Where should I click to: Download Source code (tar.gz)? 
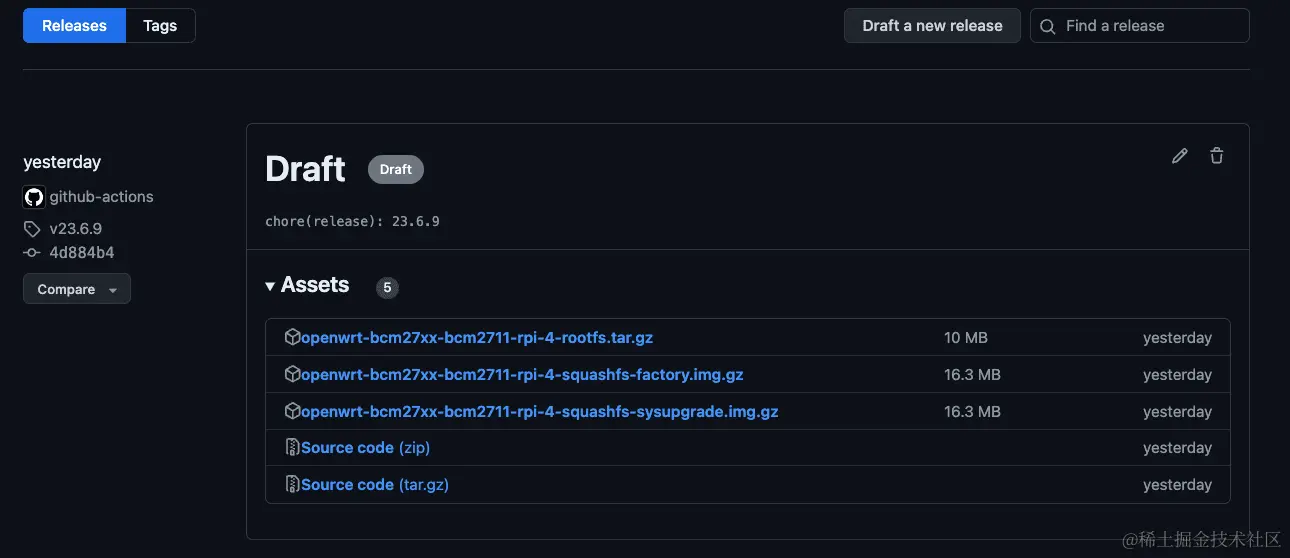(x=375, y=485)
